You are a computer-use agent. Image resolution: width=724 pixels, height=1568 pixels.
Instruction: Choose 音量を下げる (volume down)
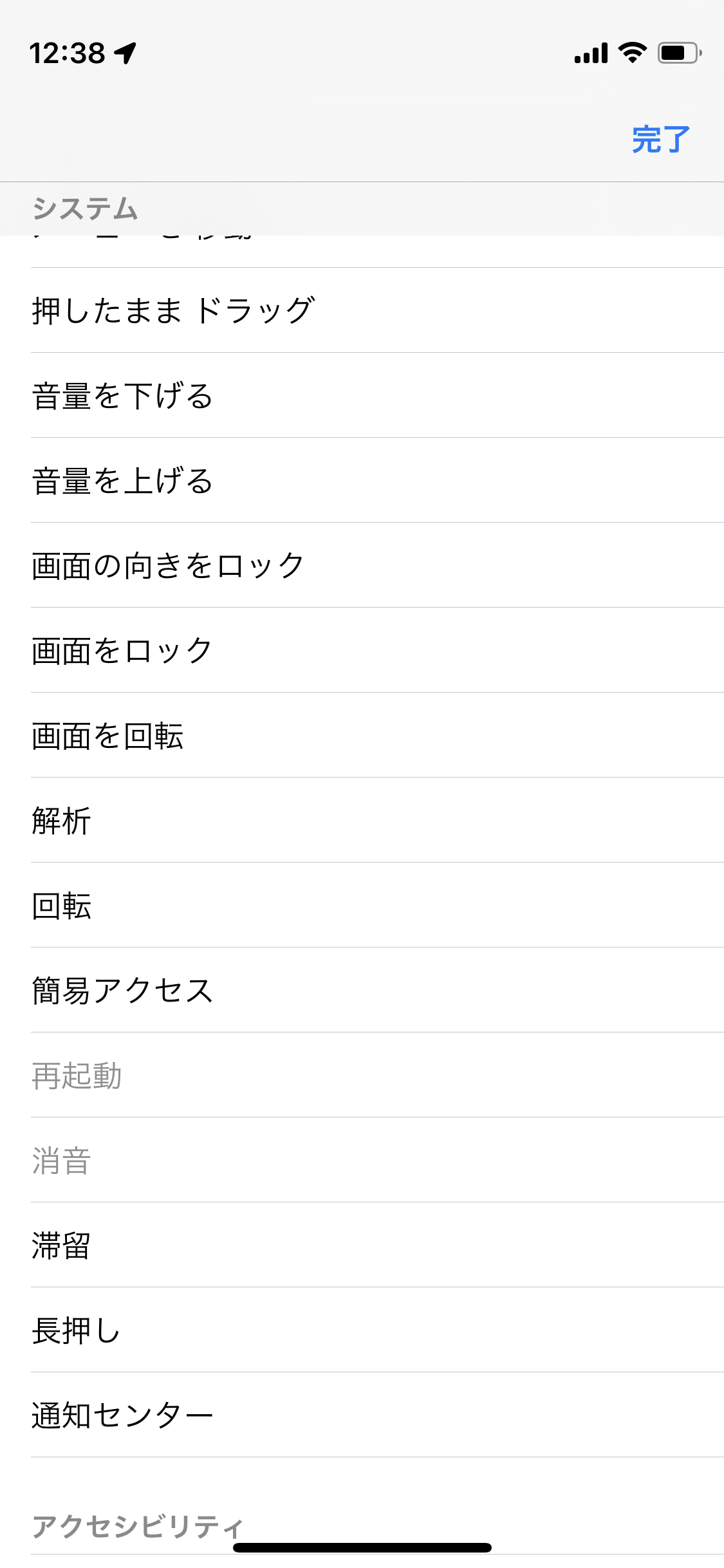point(122,395)
